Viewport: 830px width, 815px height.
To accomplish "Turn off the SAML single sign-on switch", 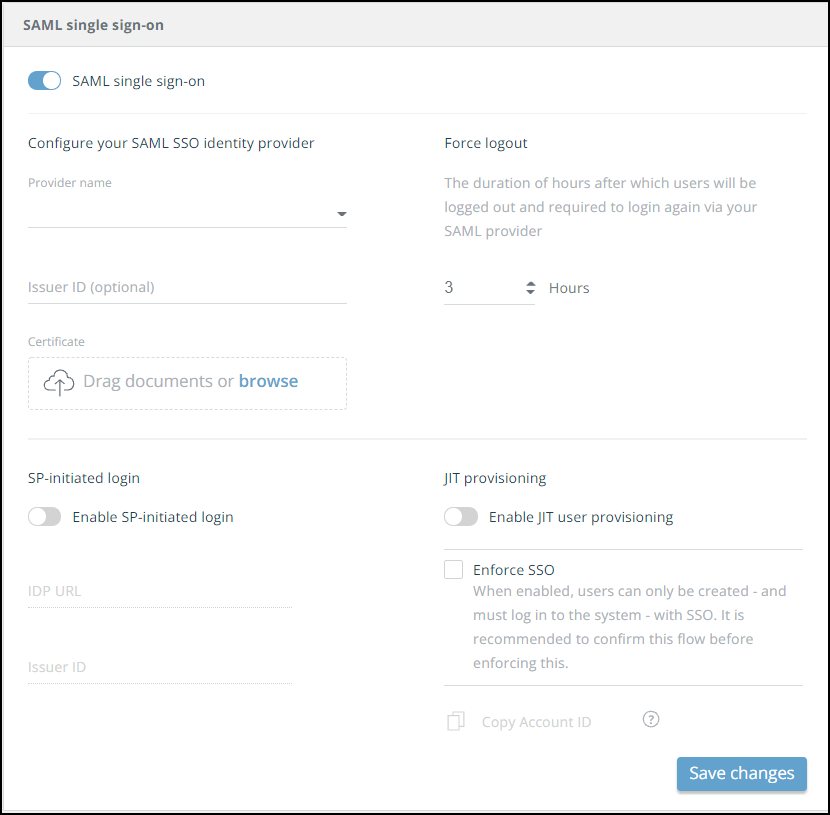I will pyautogui.click(x=45, y=81).
